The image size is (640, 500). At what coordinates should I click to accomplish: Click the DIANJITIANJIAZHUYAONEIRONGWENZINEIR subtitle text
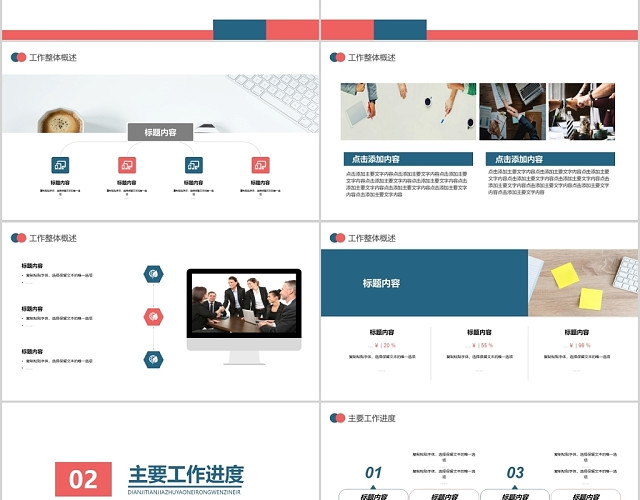[x=184, y=492]
